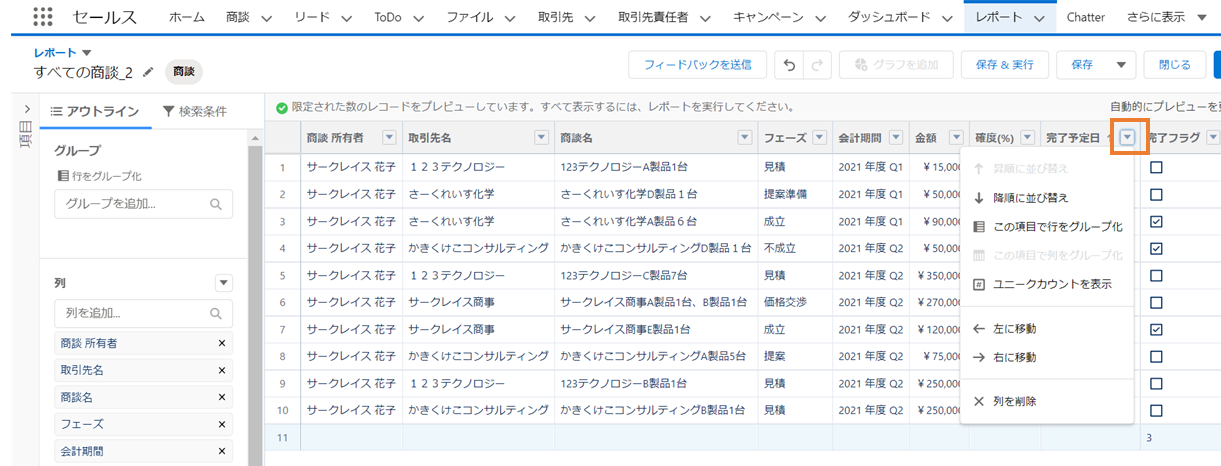
Task: Click the フィードバックを送信 button
Action: [x=697, y=65]
